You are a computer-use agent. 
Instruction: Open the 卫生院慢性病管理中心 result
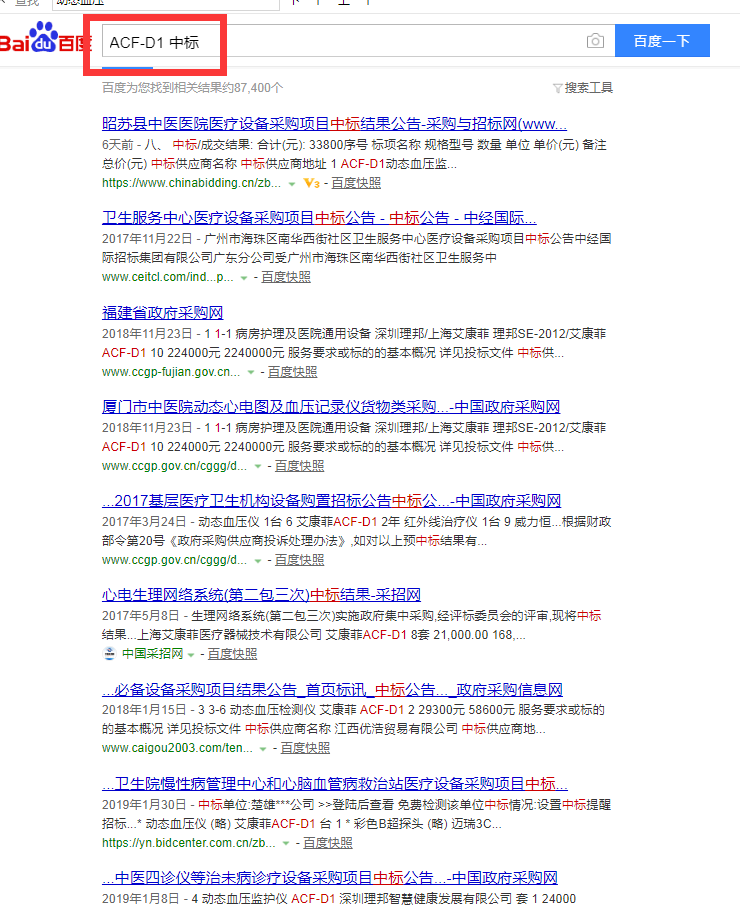(334, 784)
